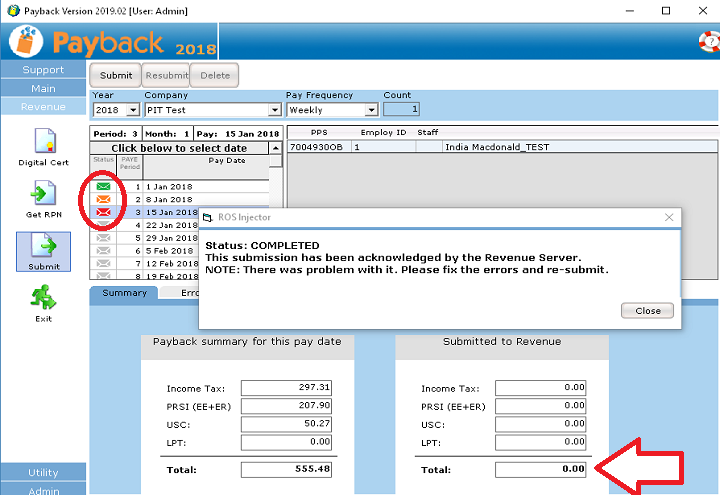
Task: Open the Company dropdown list
Action: coord(274,110)
